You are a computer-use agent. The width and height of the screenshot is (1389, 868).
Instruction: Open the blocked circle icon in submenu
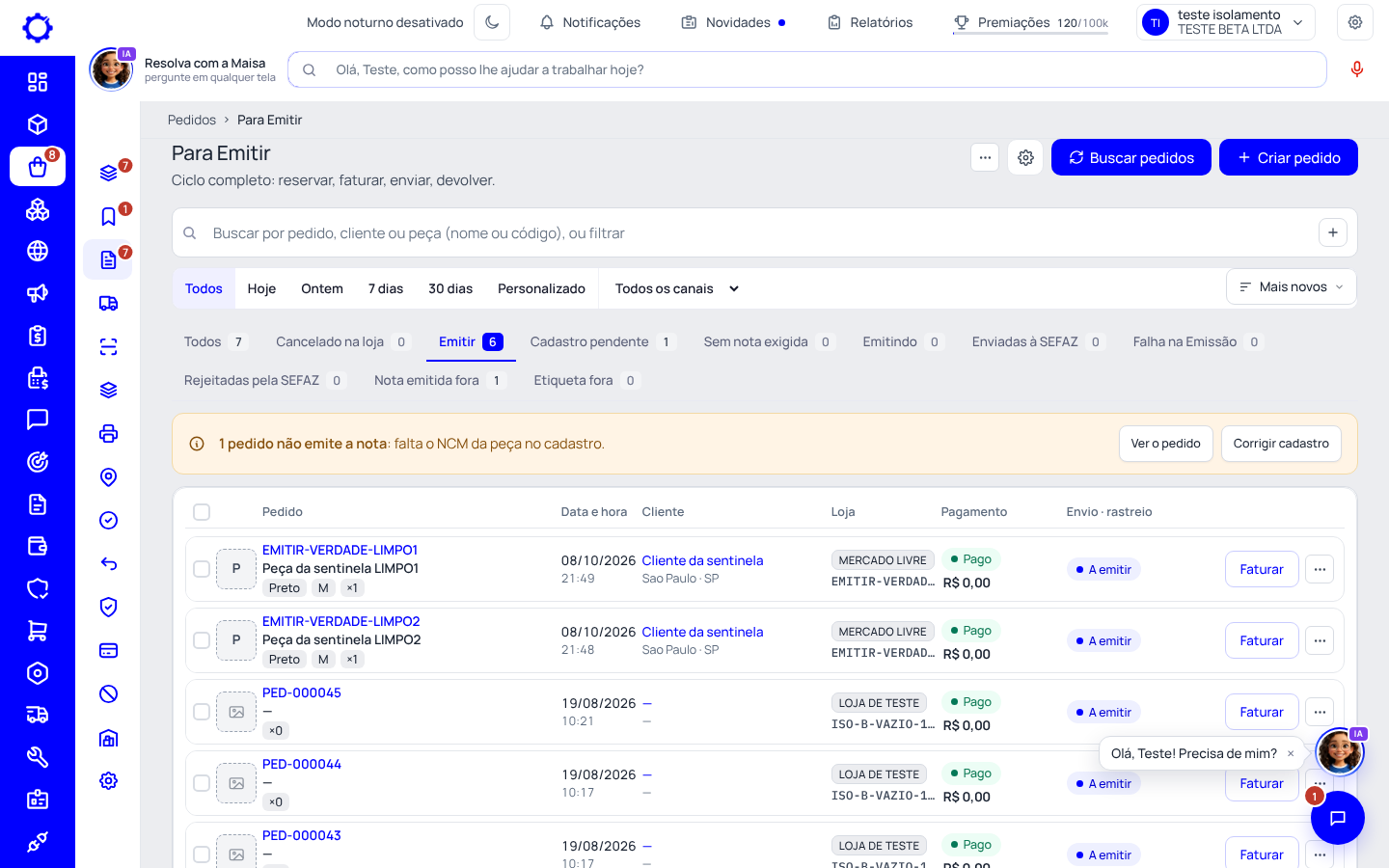click(109, 694)
